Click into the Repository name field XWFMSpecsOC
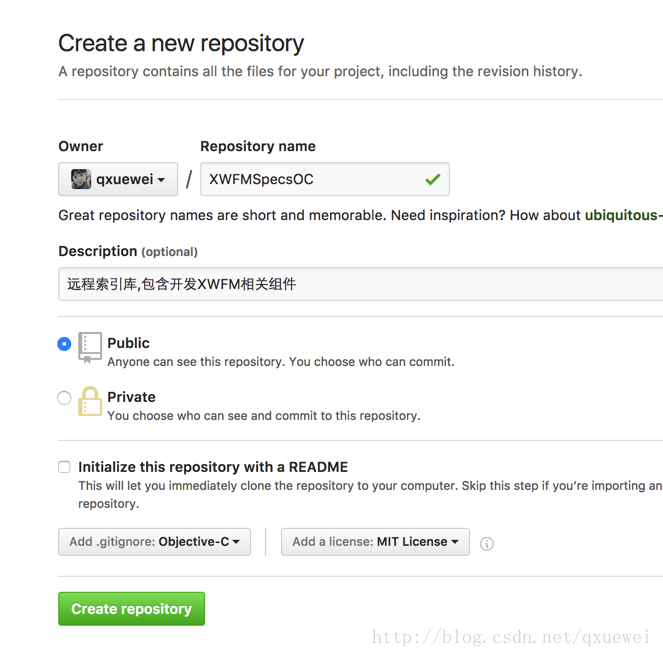663x657 pixels. [325, 179]
